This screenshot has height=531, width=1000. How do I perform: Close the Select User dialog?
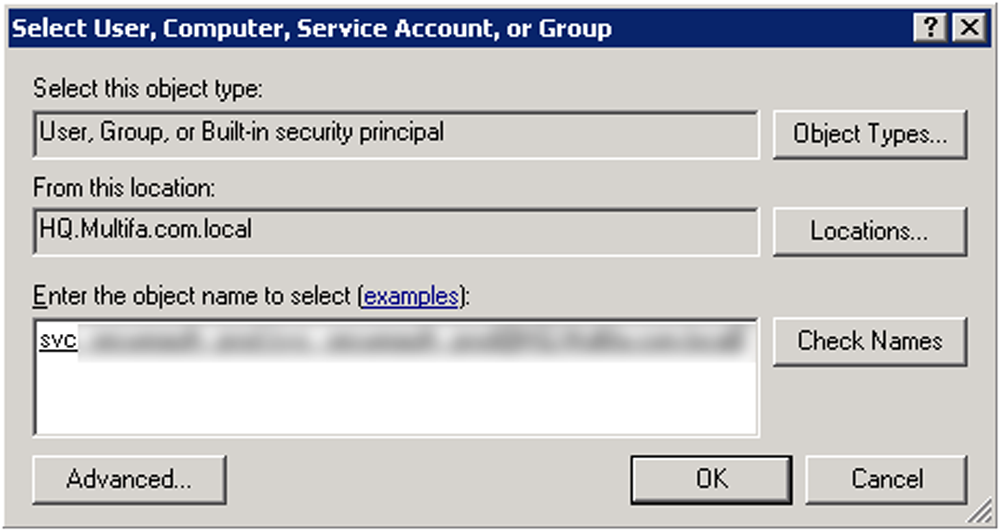coord(967,28)
